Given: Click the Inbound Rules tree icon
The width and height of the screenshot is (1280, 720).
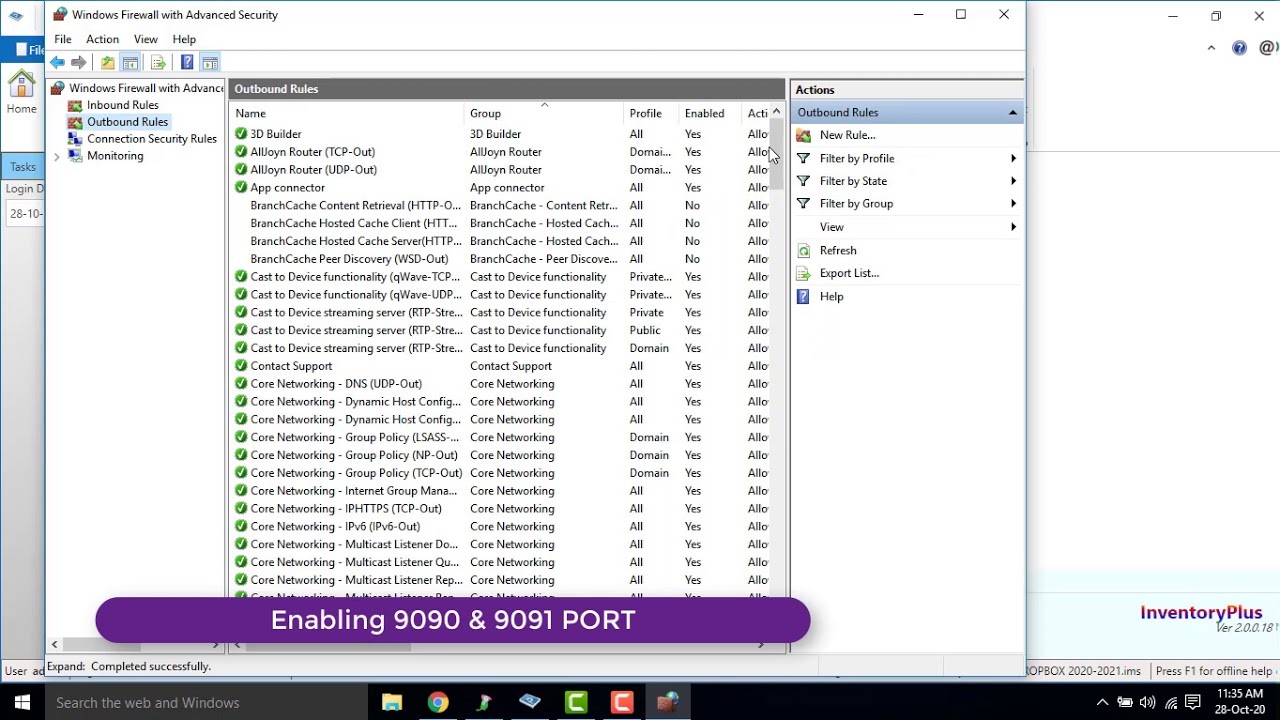Looking at the screenshot, I should click(x=75, y=105).
